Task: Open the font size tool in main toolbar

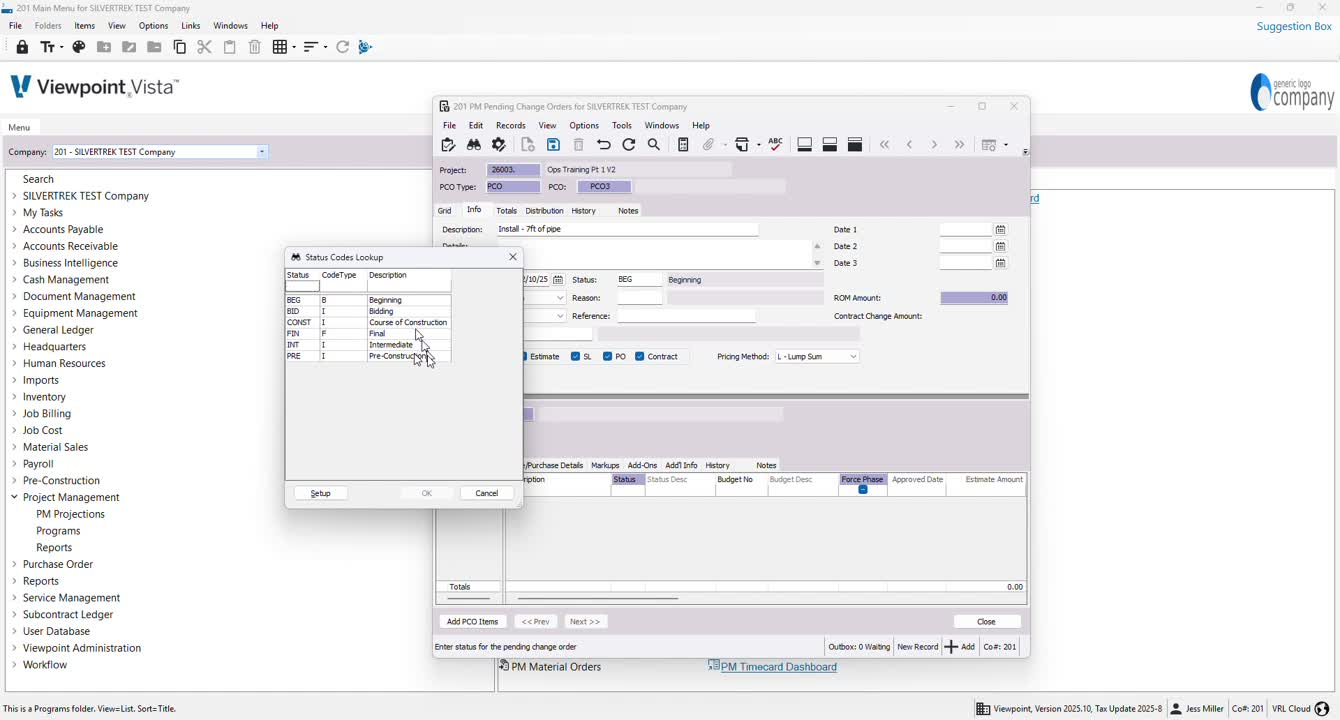Action: 50,47
